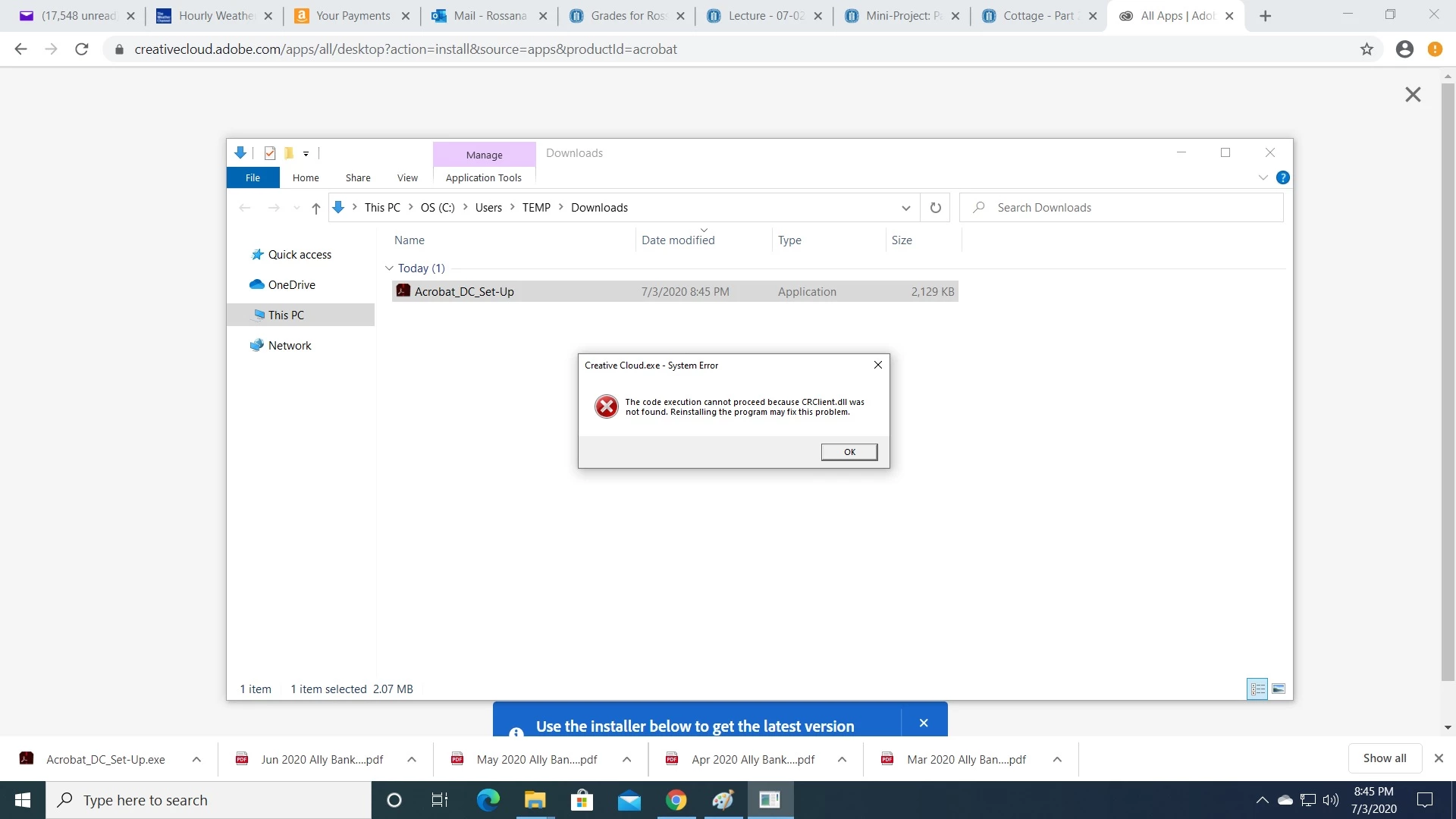This screenshot has width=1456, height=819.
Task: Collapse the Today file group
Action: click(389, 268)
